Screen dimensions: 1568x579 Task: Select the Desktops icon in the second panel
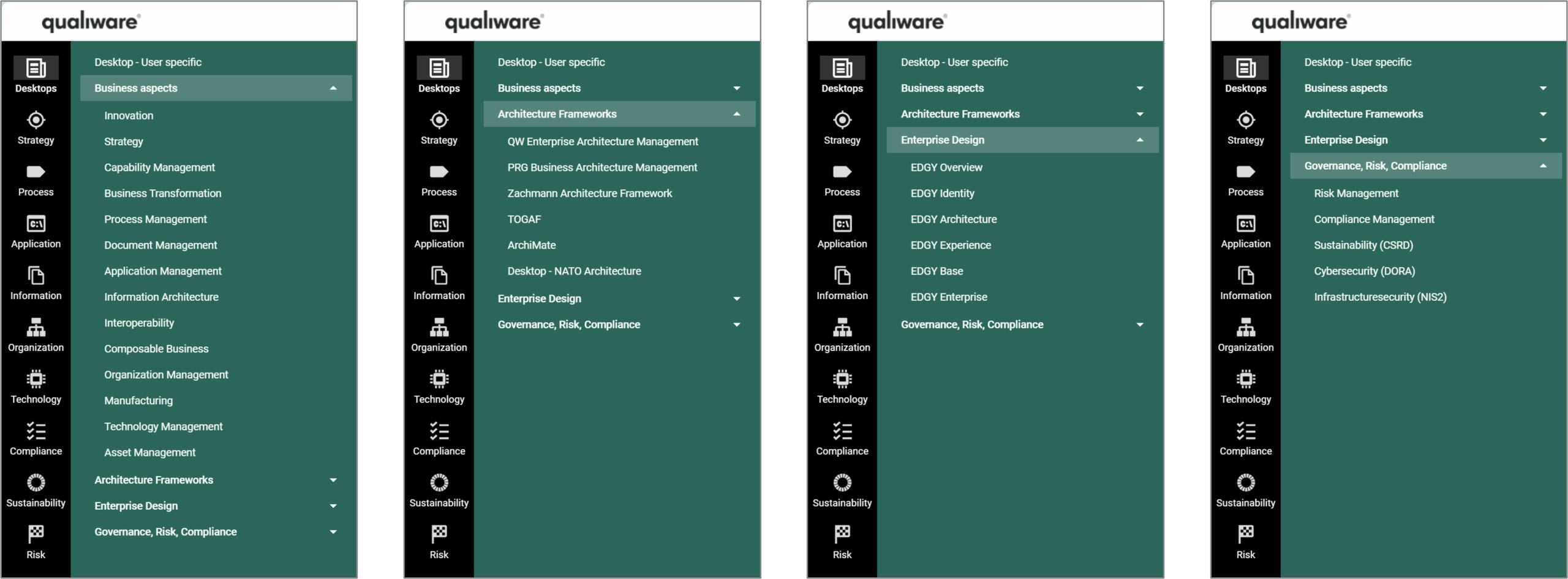[x=439, y=67]
